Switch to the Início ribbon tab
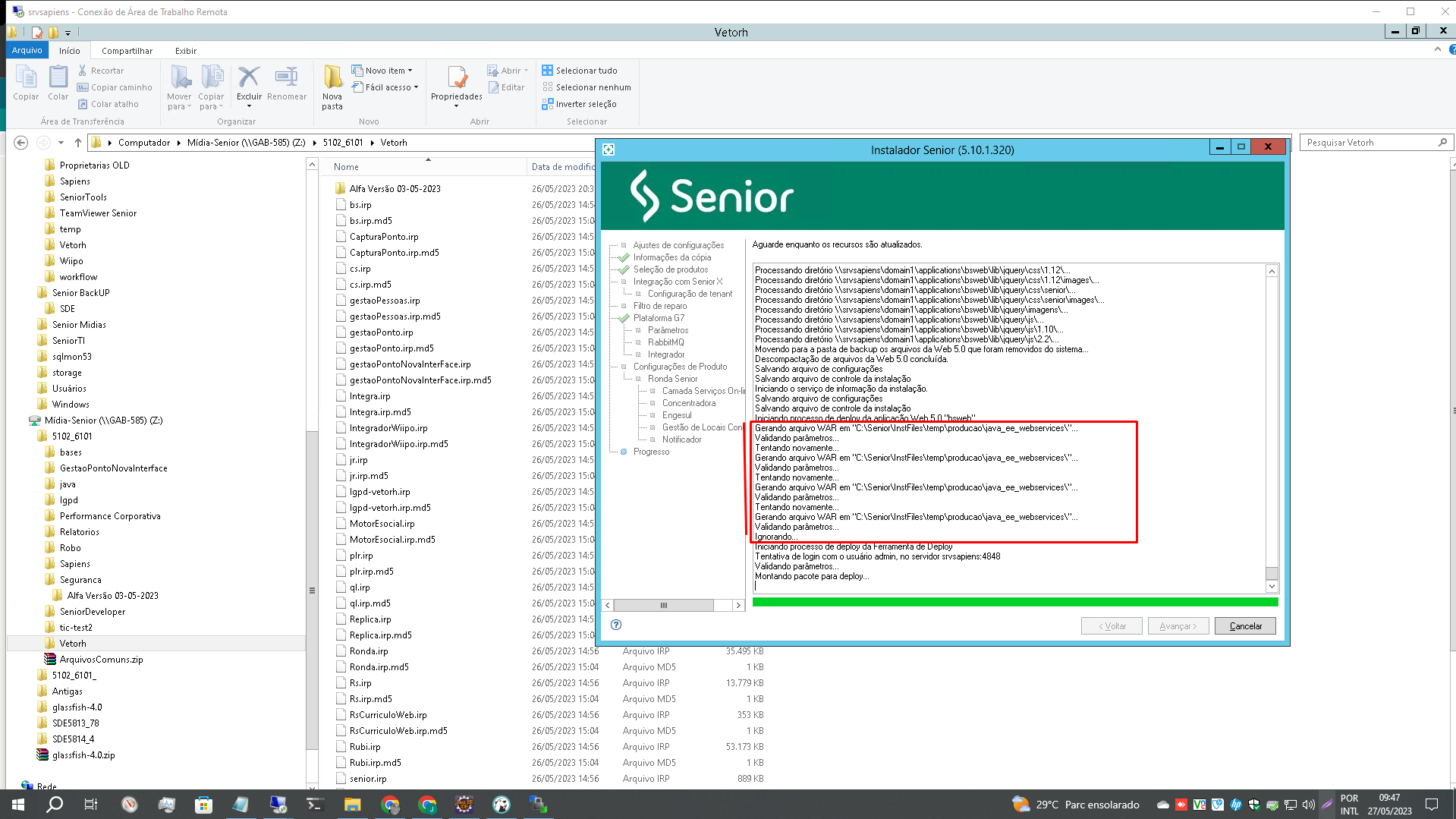Image resolution: width=1456 pixels, height=819 pixels. pos(70,51)
